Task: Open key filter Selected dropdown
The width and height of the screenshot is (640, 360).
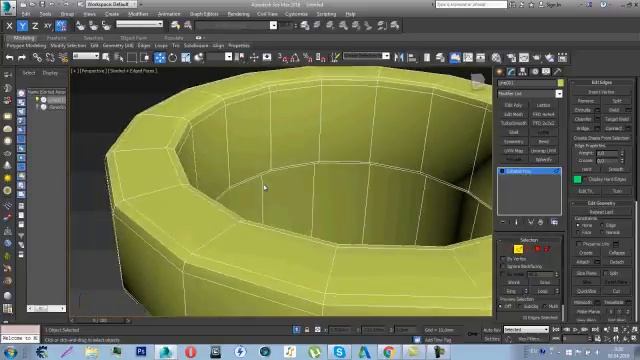Action: coord(526,329)
